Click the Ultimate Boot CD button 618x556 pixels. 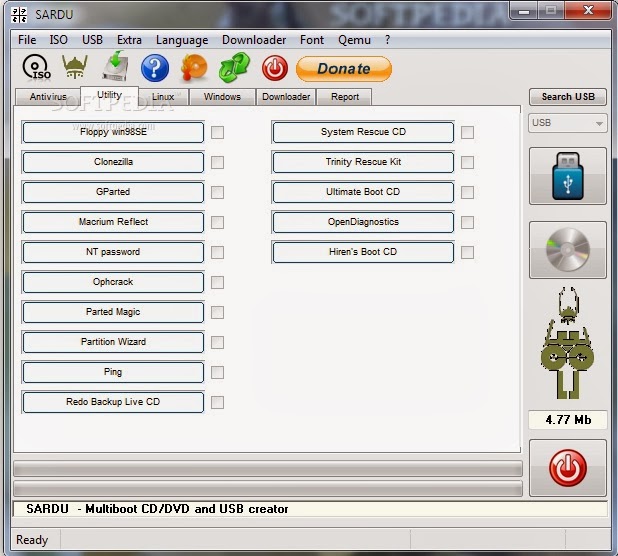(363, 192)
